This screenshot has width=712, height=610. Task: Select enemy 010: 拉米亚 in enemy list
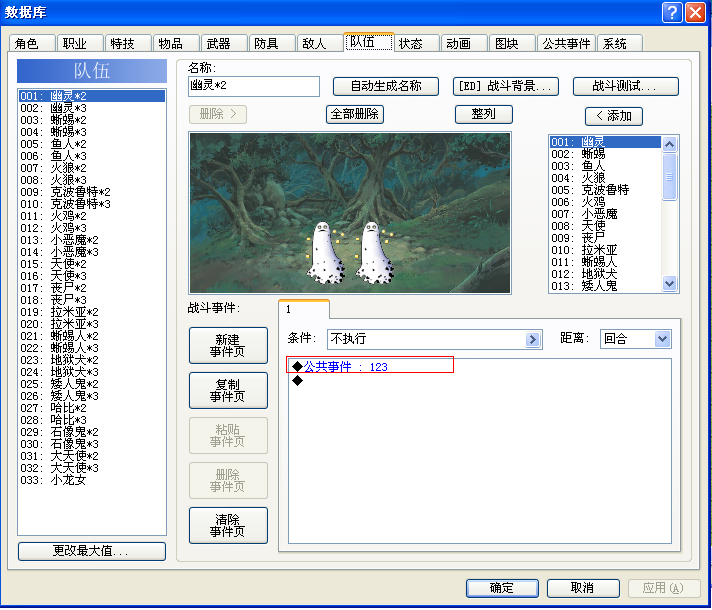coord(605,250)
